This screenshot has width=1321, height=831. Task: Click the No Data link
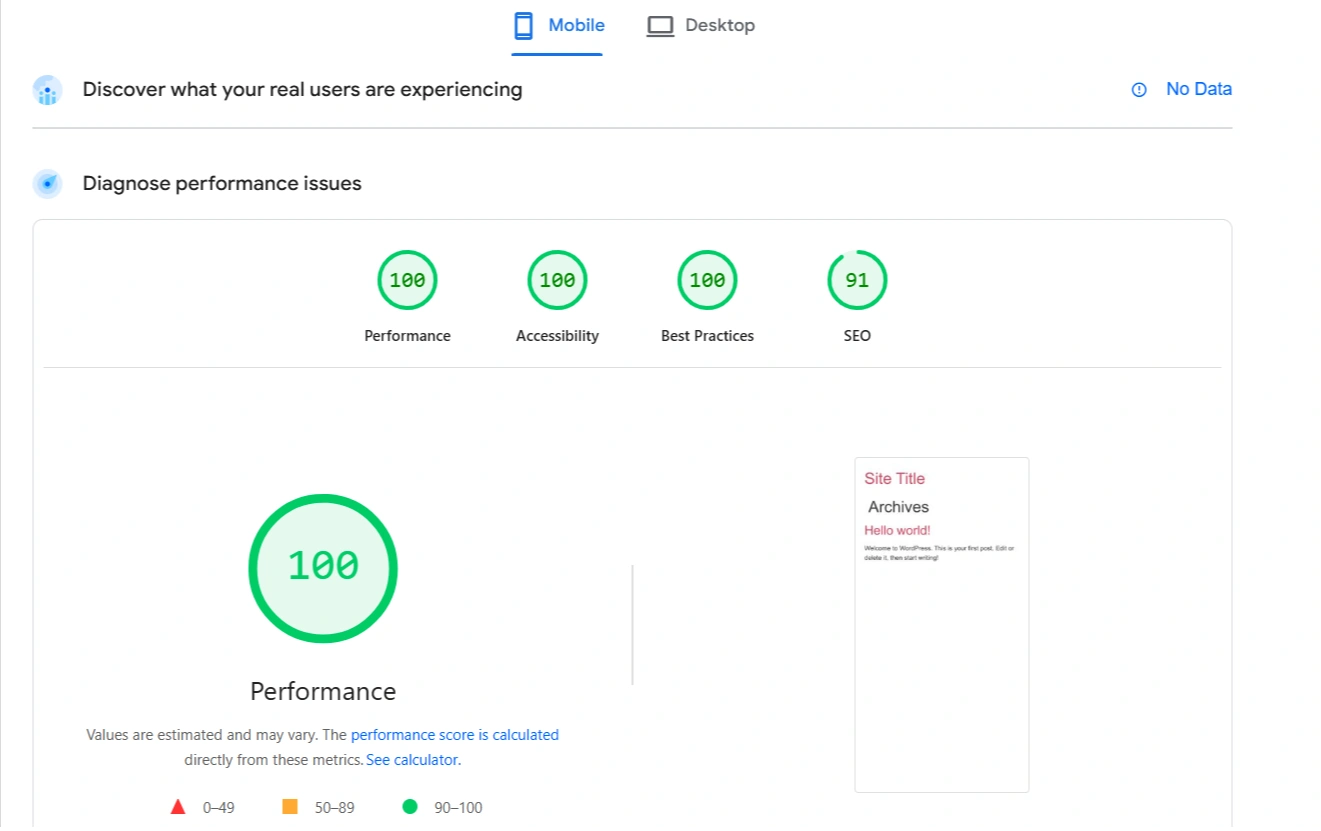coord(1198,89)
